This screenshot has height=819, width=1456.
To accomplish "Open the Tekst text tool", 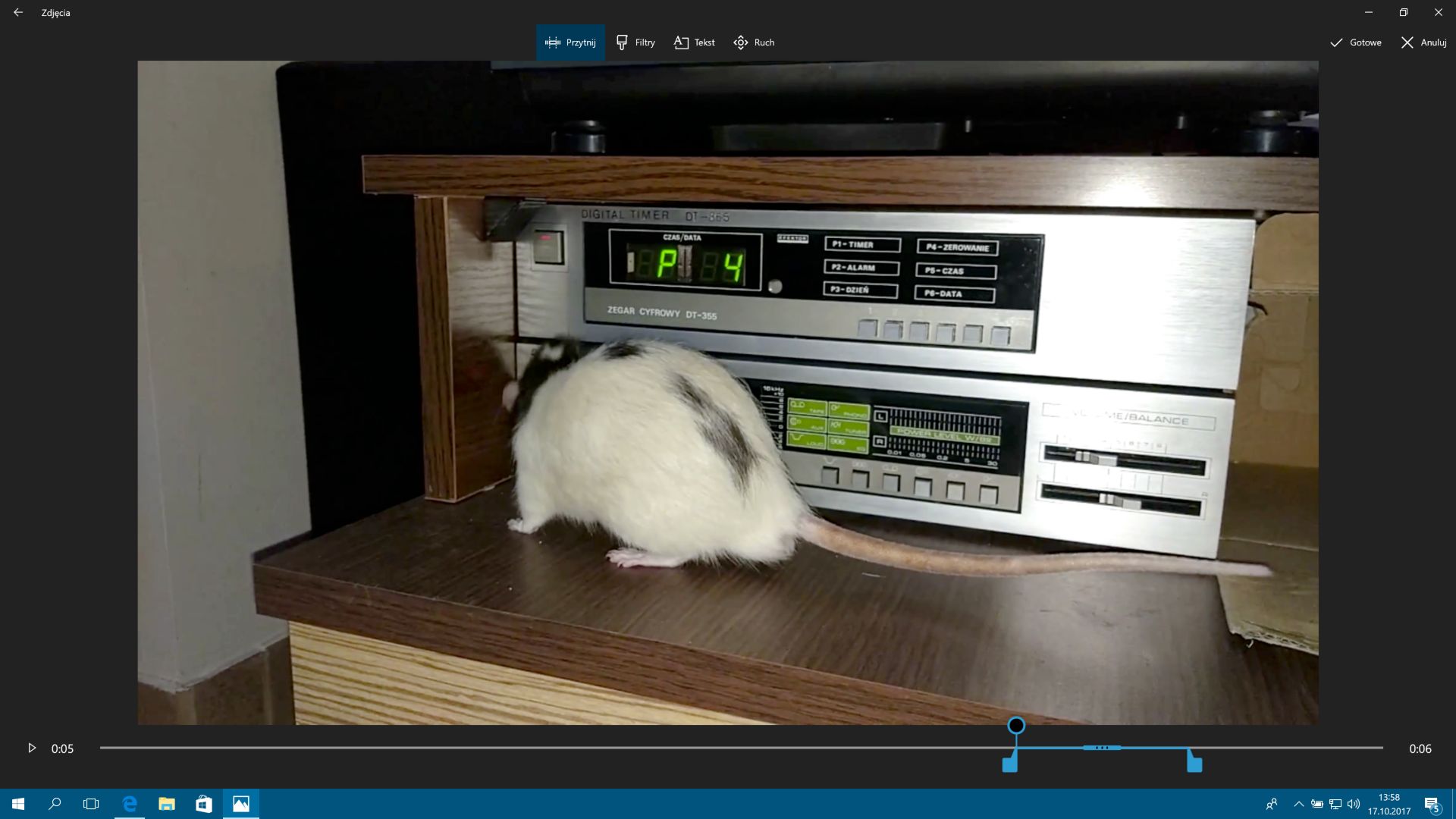I will click(694, 42).
